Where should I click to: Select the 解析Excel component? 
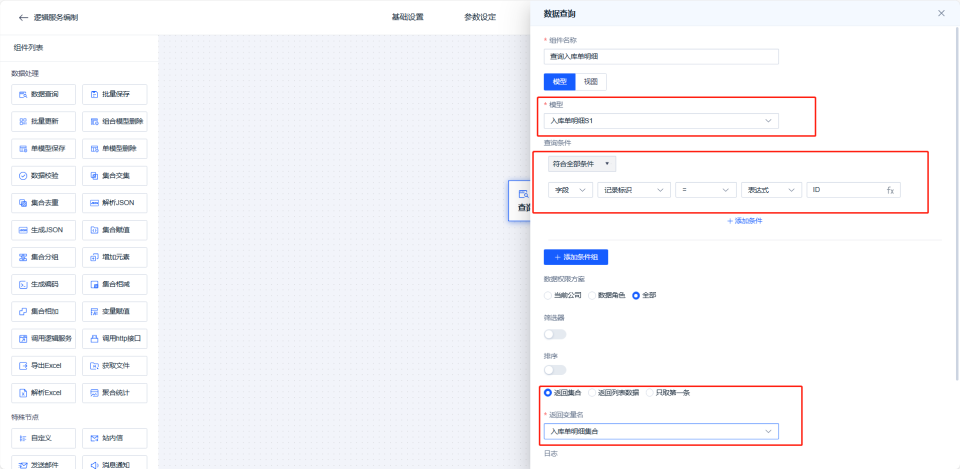(x=43, y=392)
